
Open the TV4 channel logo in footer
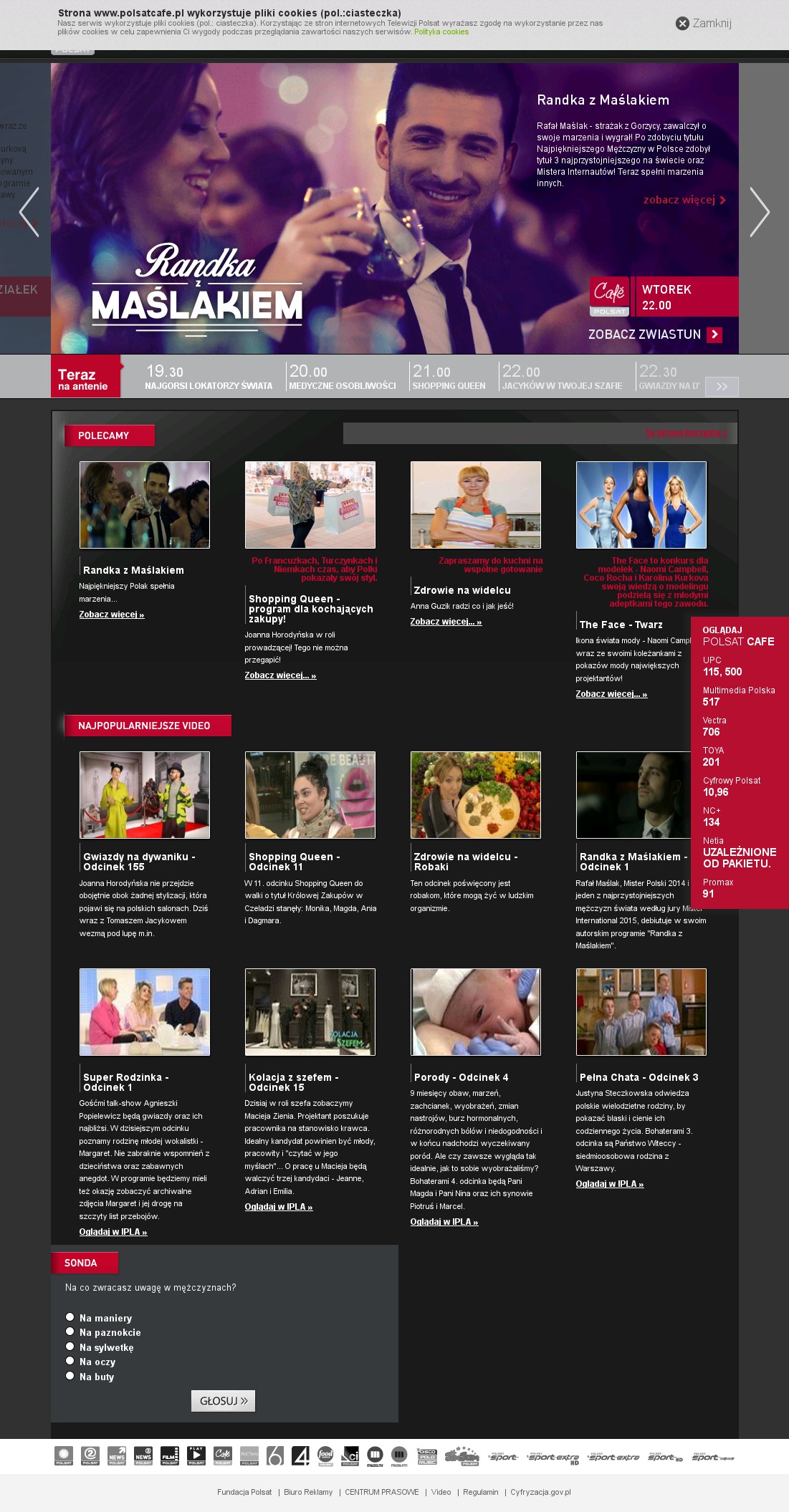301,1455
